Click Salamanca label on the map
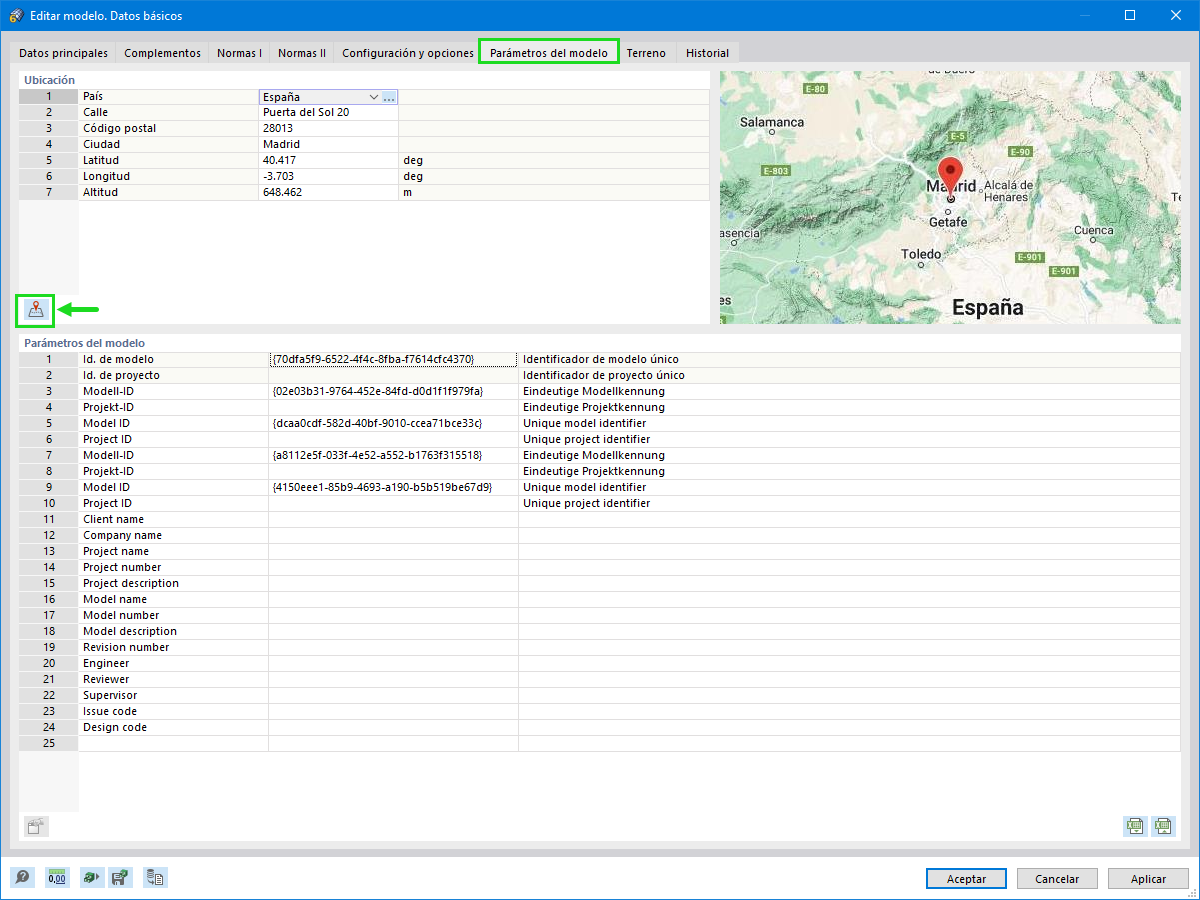Image resolution: width=1200 pixels, height=900 pixels. (x=772, y=122)
